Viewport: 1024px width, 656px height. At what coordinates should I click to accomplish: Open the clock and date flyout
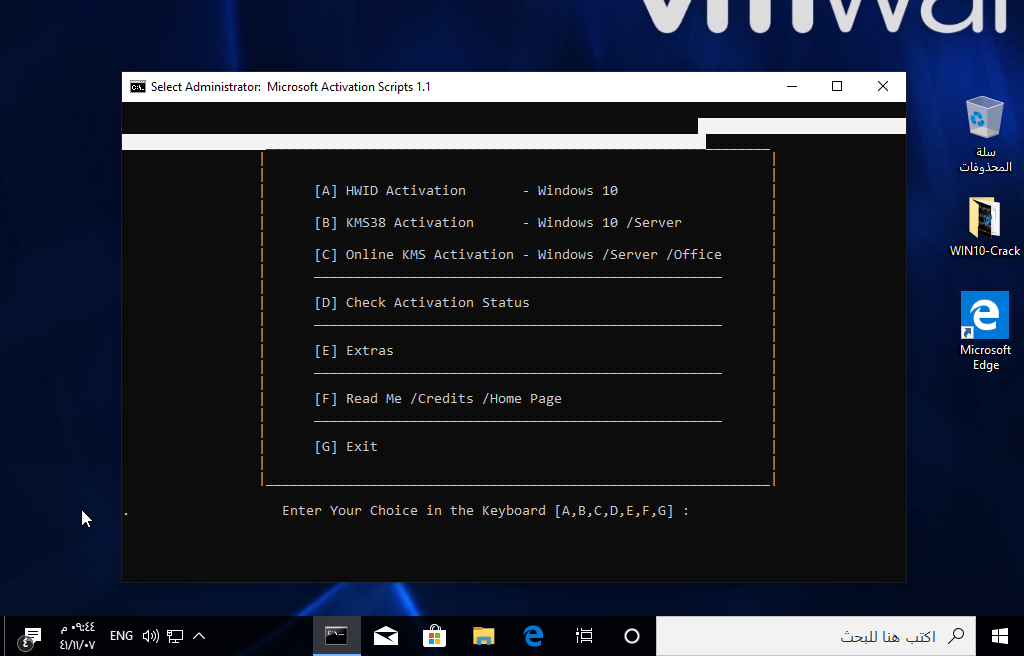(78, 636)
